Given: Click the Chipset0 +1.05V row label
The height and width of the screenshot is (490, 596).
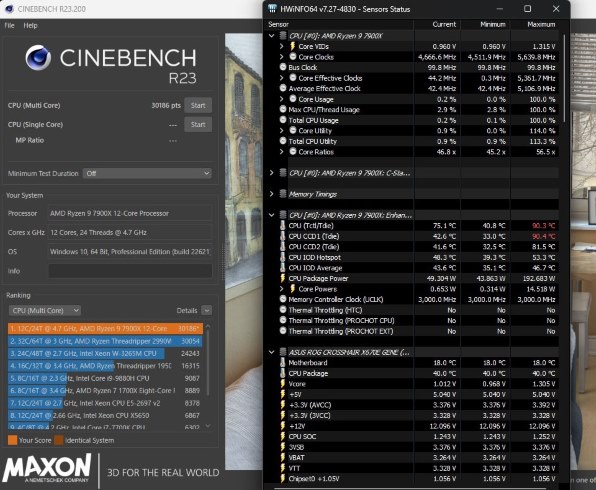Looking at the screenshot, I should (x=314, y=479).
